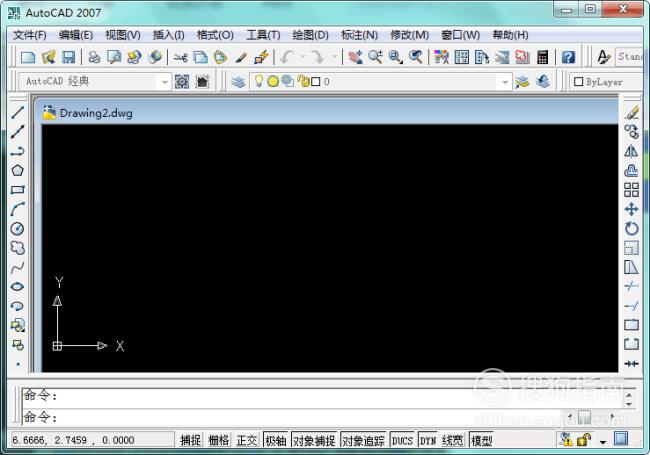
Task: Select the Array modify tool
Action: (631, 190)
